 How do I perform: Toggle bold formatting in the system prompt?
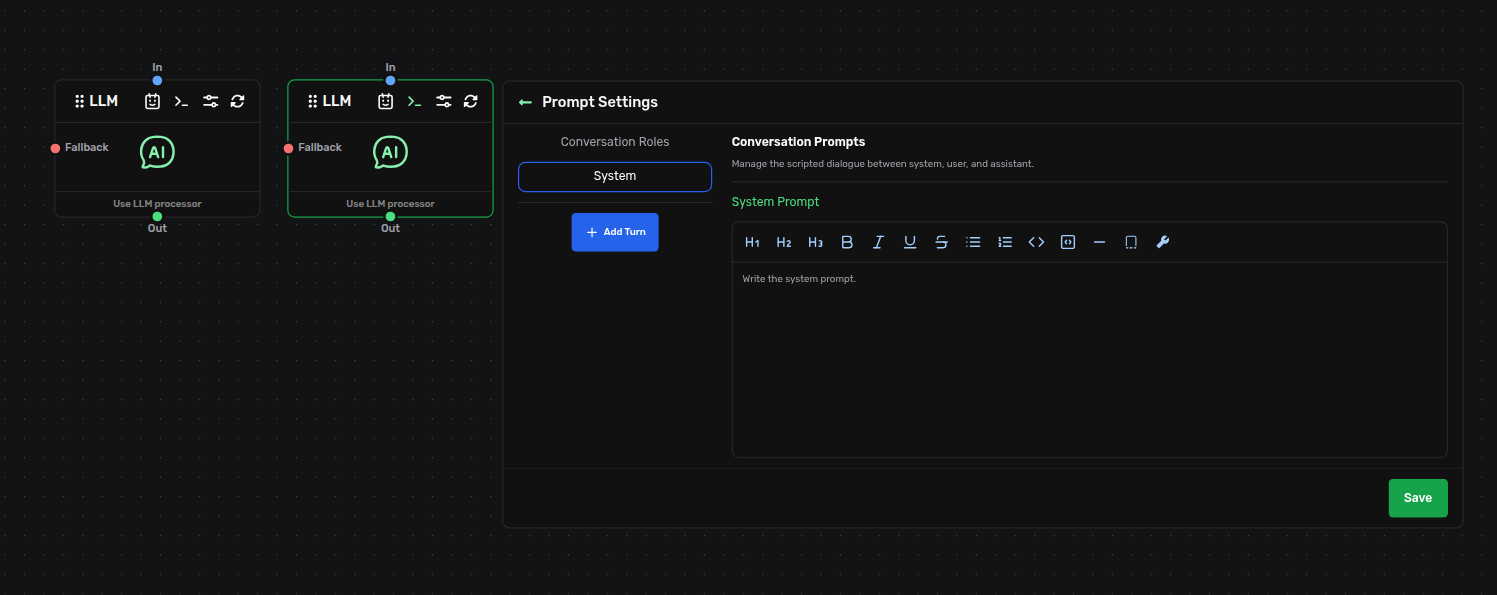[847, 242]
